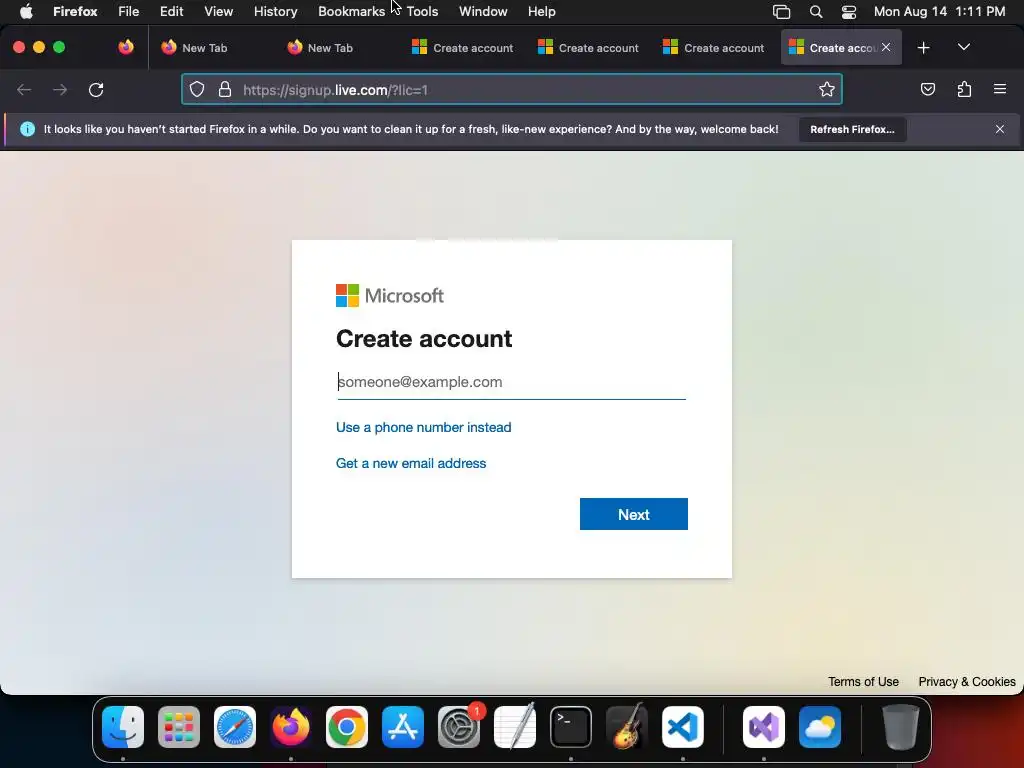Image resolution: width=1024 pixels, height=768 pixels.
Task: Open the View menu
Action: 218,11
